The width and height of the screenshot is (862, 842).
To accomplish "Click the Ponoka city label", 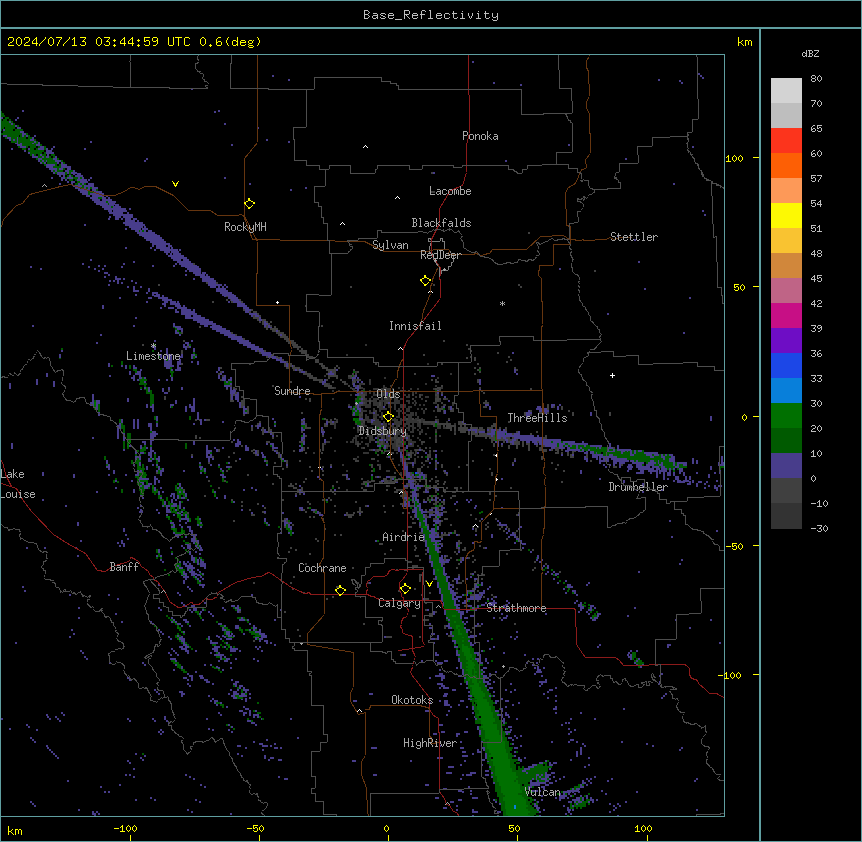I will [480, 136].
